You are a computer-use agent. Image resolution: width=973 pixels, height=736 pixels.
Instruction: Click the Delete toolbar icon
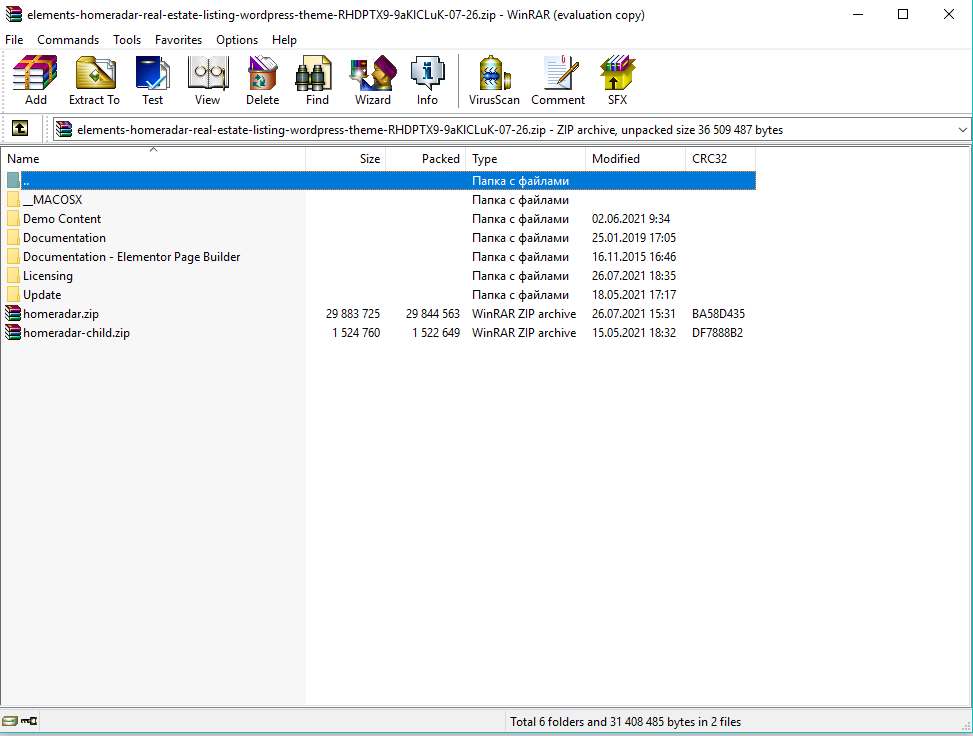(x=262, y=80)
